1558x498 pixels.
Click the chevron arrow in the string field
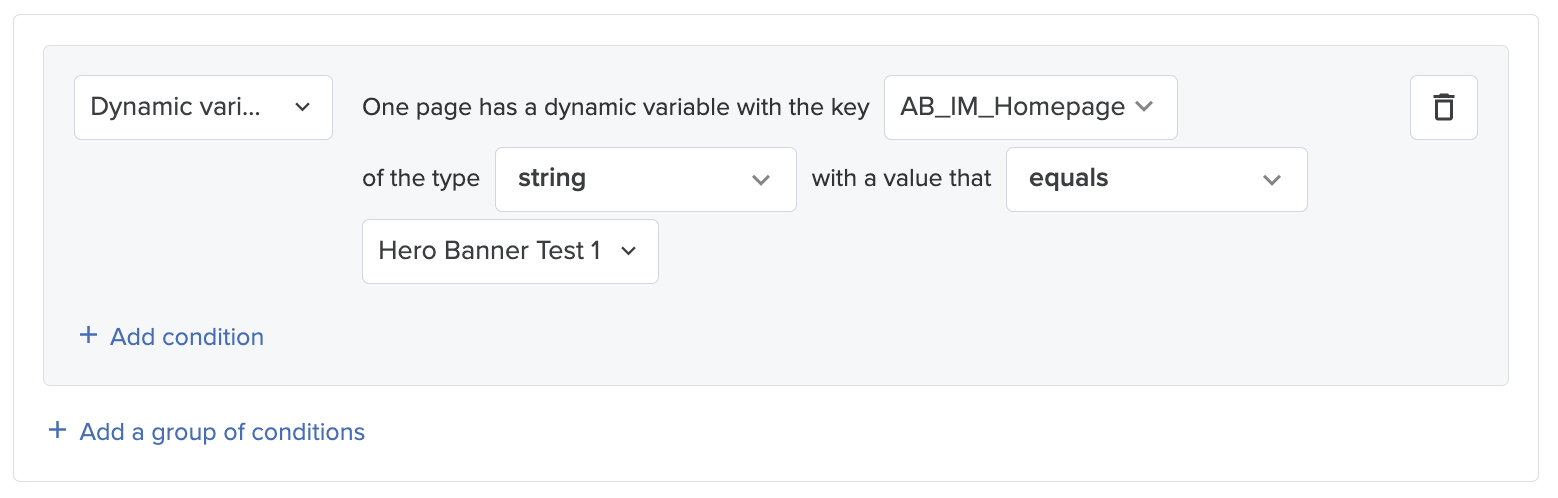pos(761,180)
